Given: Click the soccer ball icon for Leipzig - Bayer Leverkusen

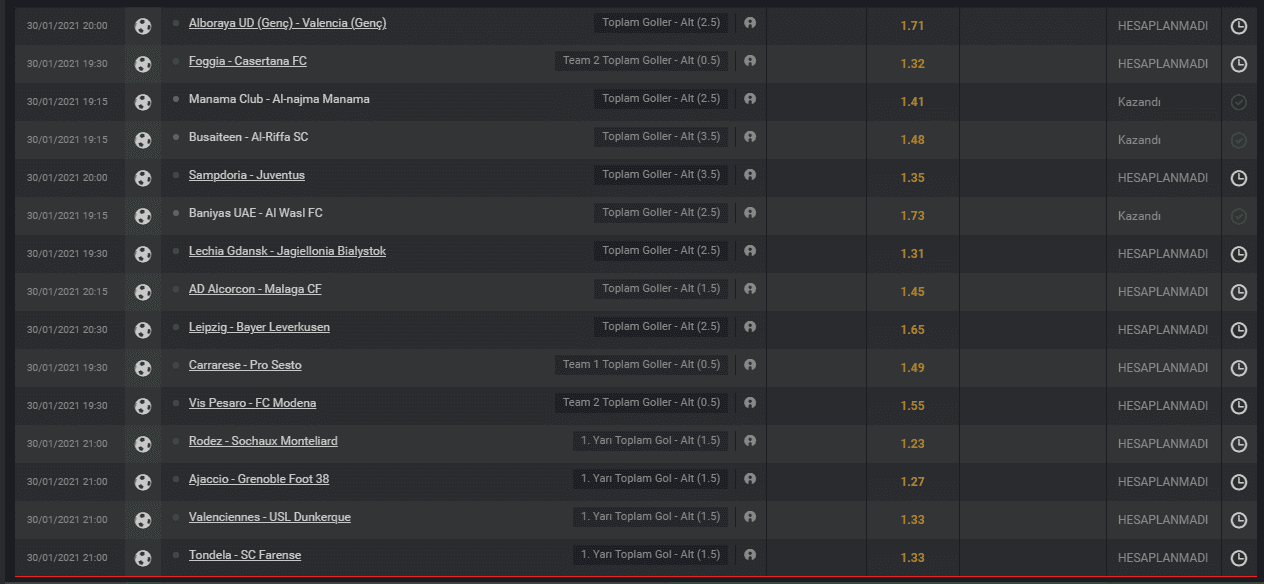Looking at the screenshot, I should (x=143, y=330).
